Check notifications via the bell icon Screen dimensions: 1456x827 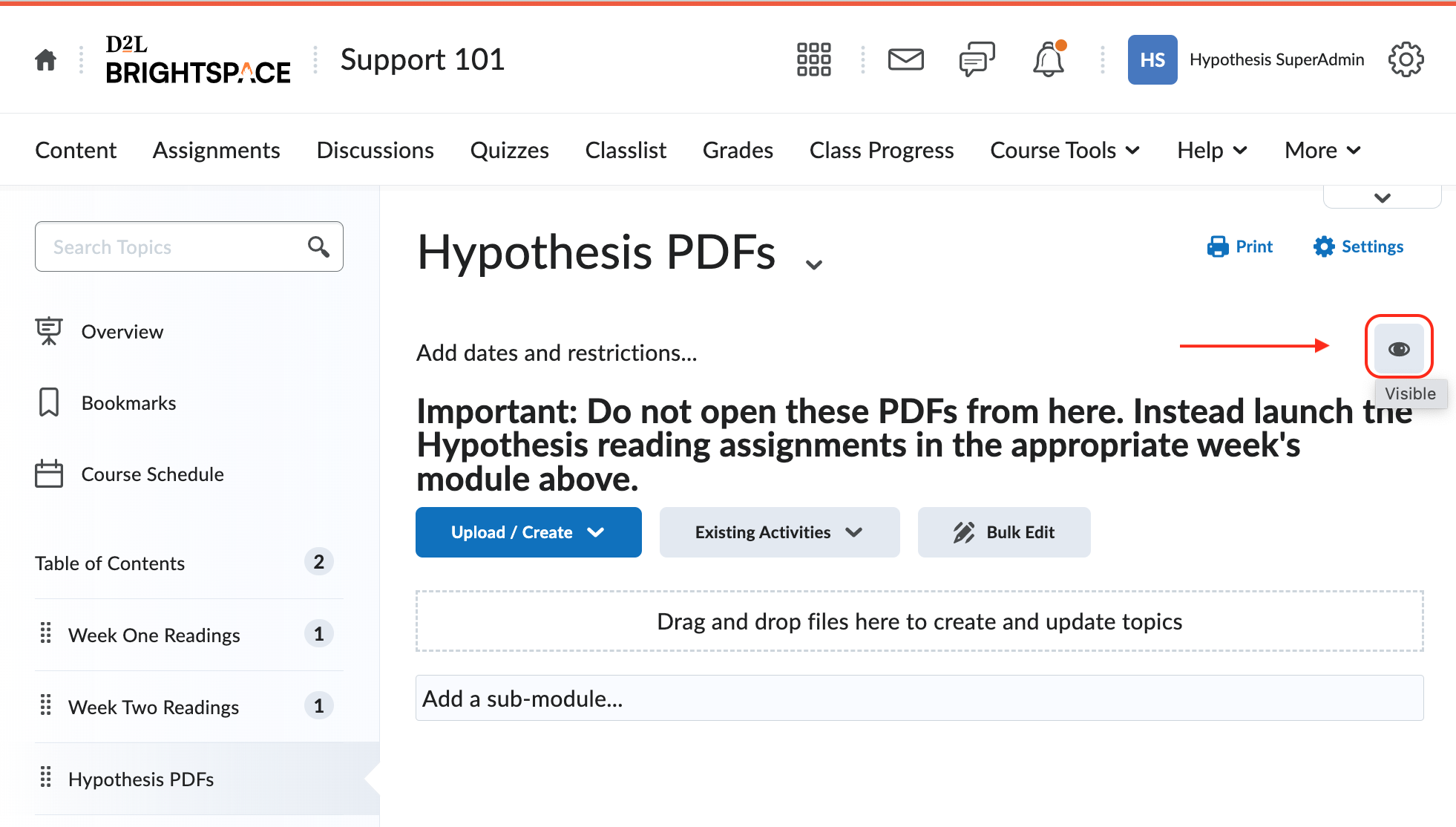pos(1048,59)
